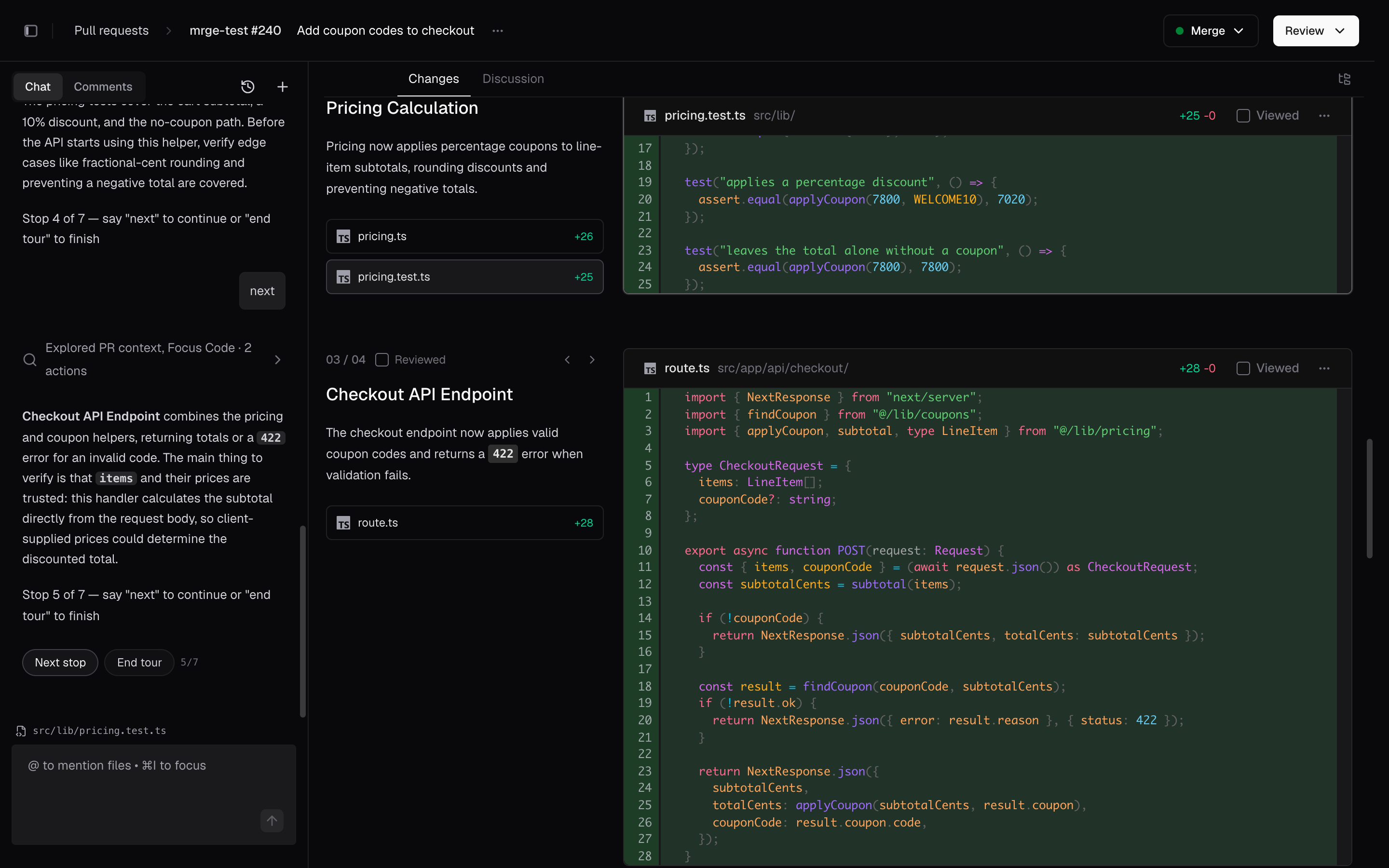Screen dimensions: 1389x868
Task: Expand the Explored PR context actions
Action: (x=278, y=359)
